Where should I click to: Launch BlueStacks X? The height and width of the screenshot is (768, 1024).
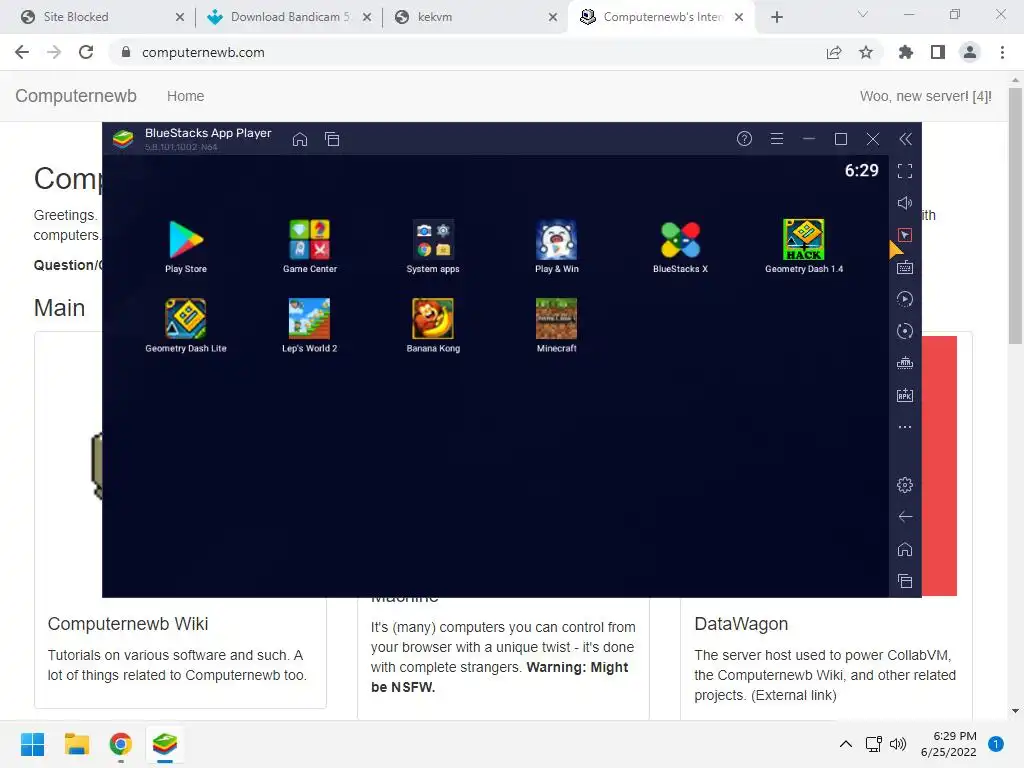tap(680, 246)
